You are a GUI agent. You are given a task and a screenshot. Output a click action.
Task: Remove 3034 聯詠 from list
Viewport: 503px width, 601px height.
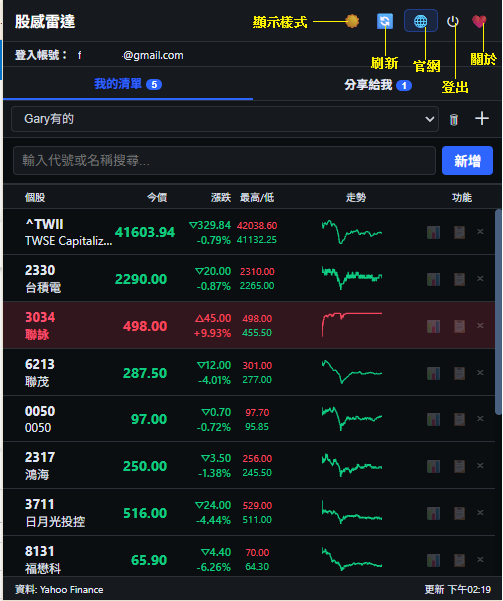480,325
